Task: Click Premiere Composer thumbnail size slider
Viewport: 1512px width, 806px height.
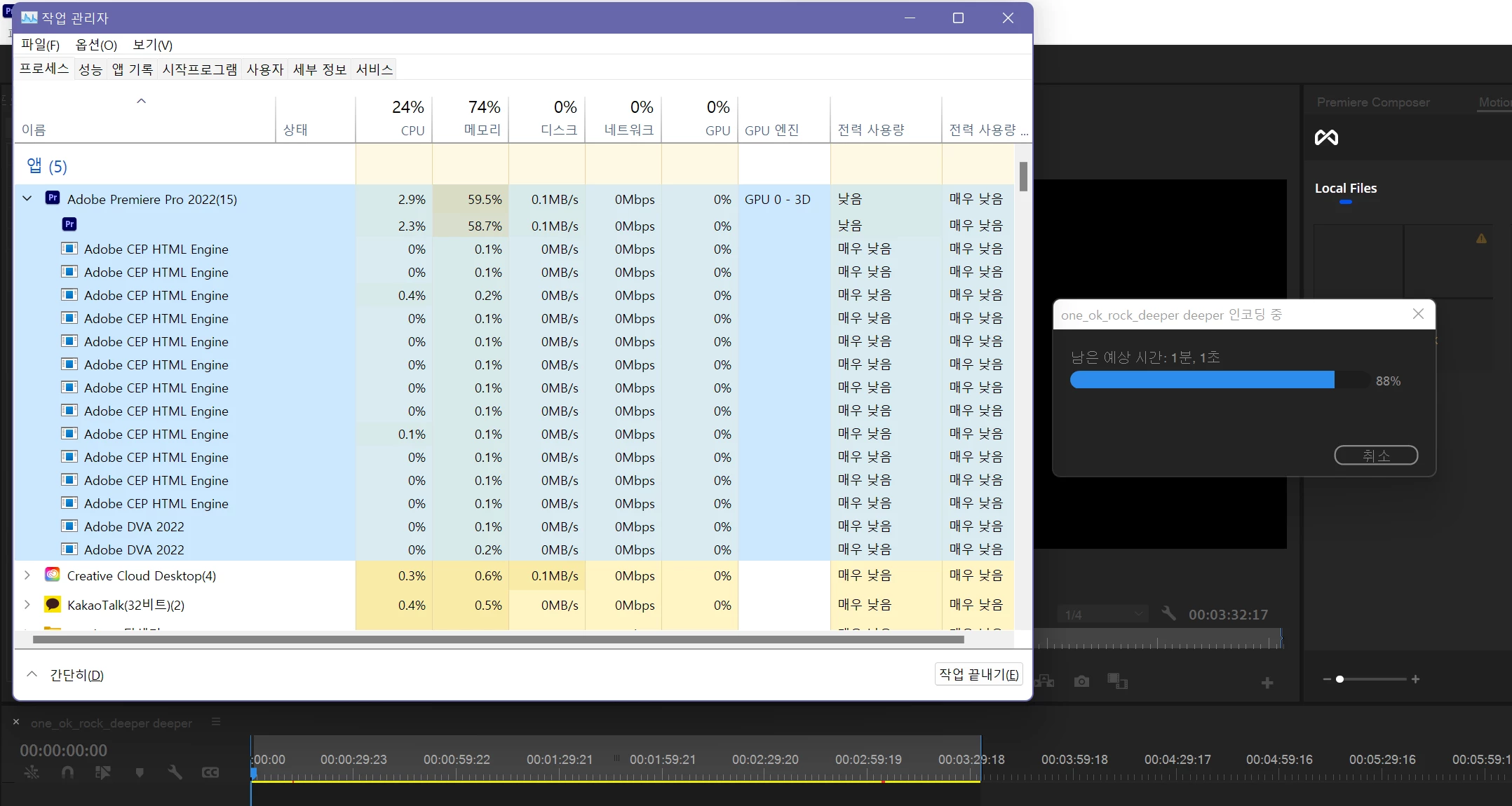Action: coord(1339,679)
